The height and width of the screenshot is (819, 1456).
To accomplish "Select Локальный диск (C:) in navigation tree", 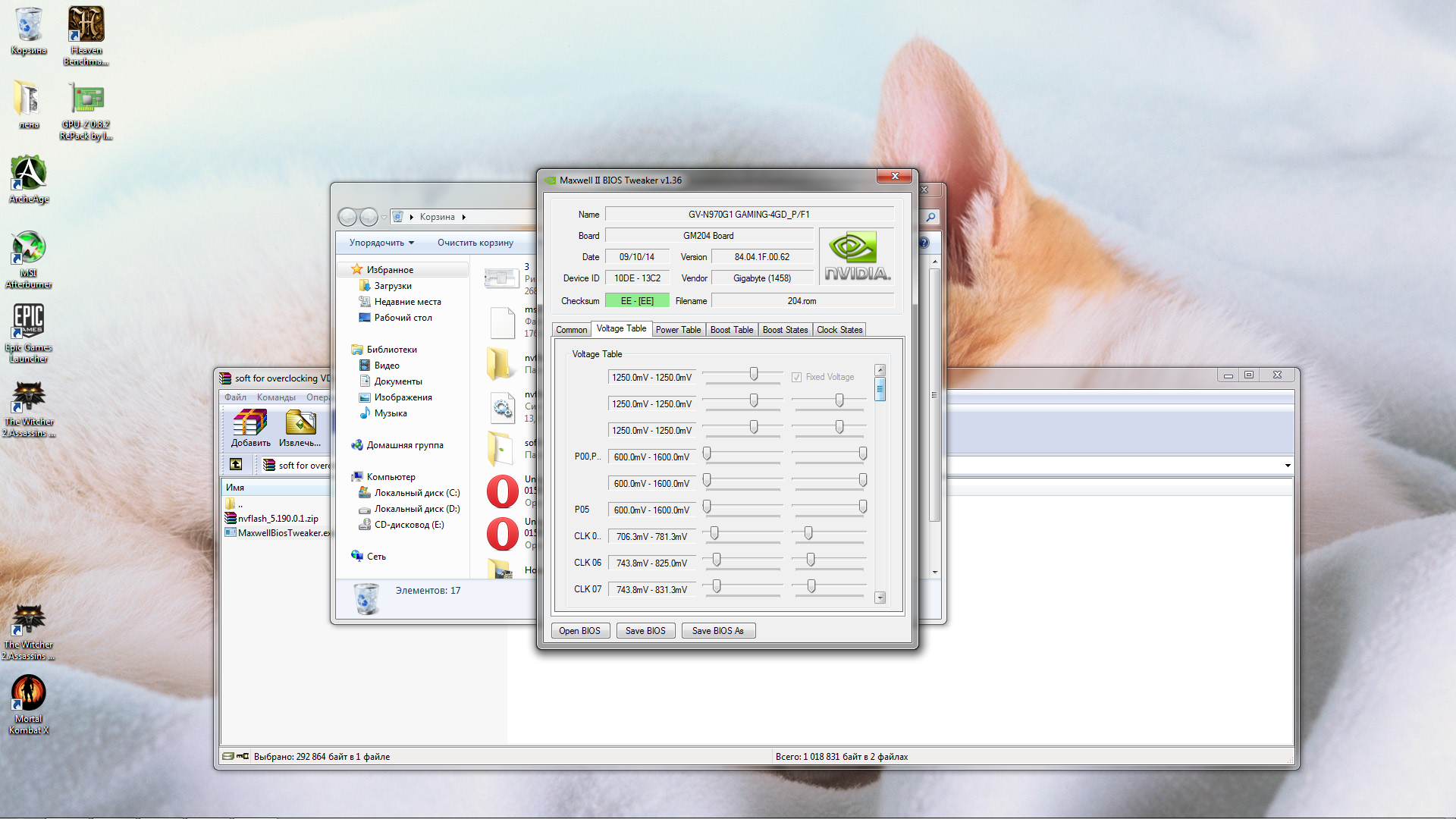I will coord(416,493).
